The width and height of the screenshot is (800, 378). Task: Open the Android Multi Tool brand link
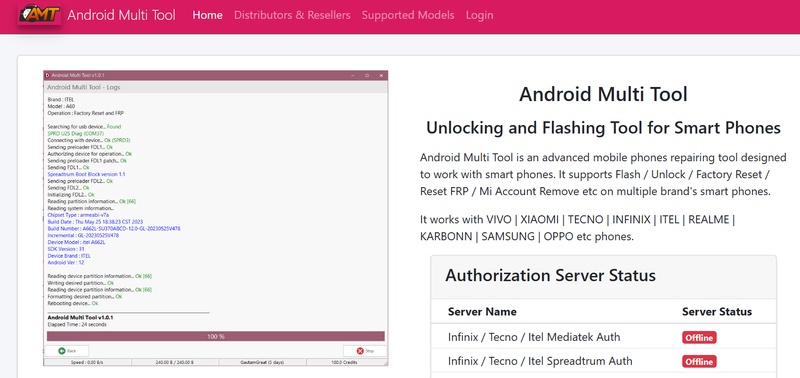121,15
